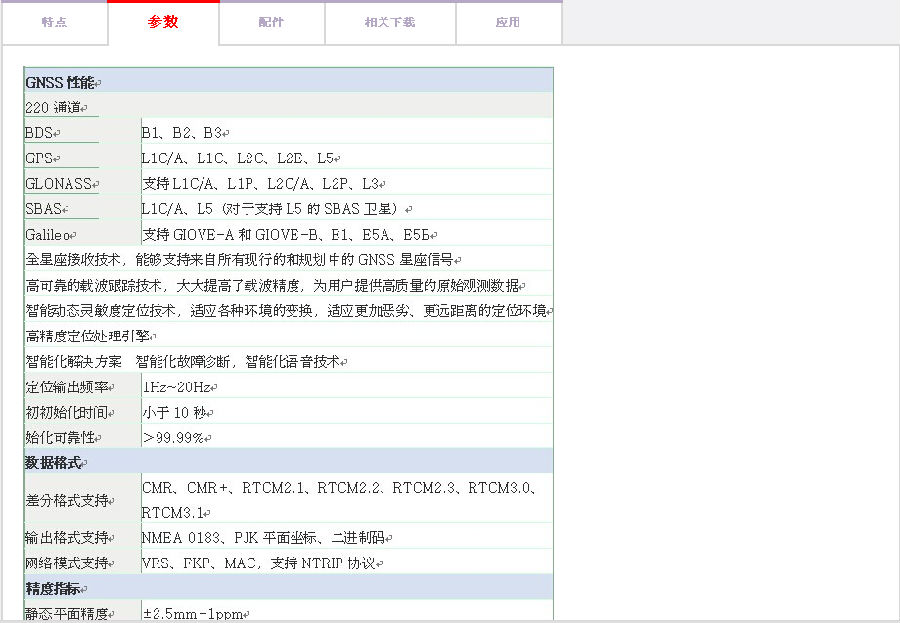
Task: Click the GNSS 性能 section header
Action: point(62,82)
